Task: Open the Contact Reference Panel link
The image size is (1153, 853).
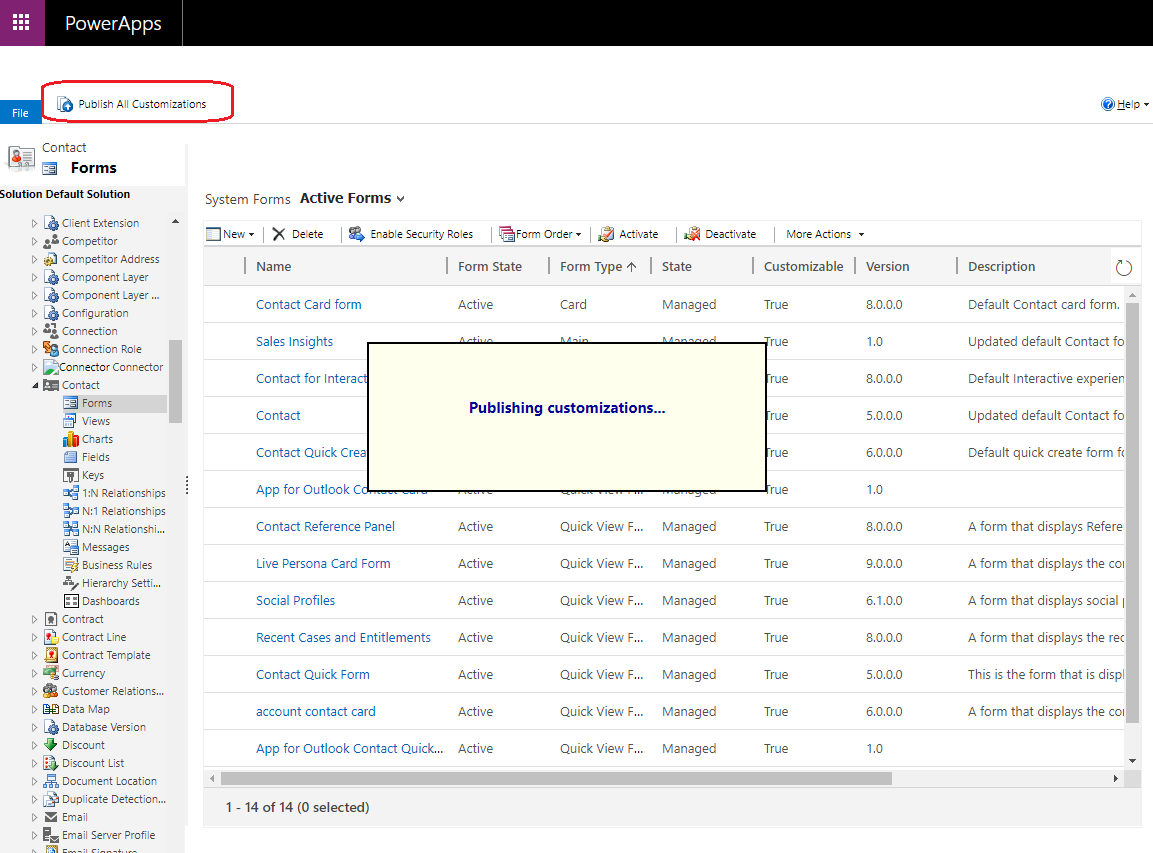Action: tap(325, 527)
